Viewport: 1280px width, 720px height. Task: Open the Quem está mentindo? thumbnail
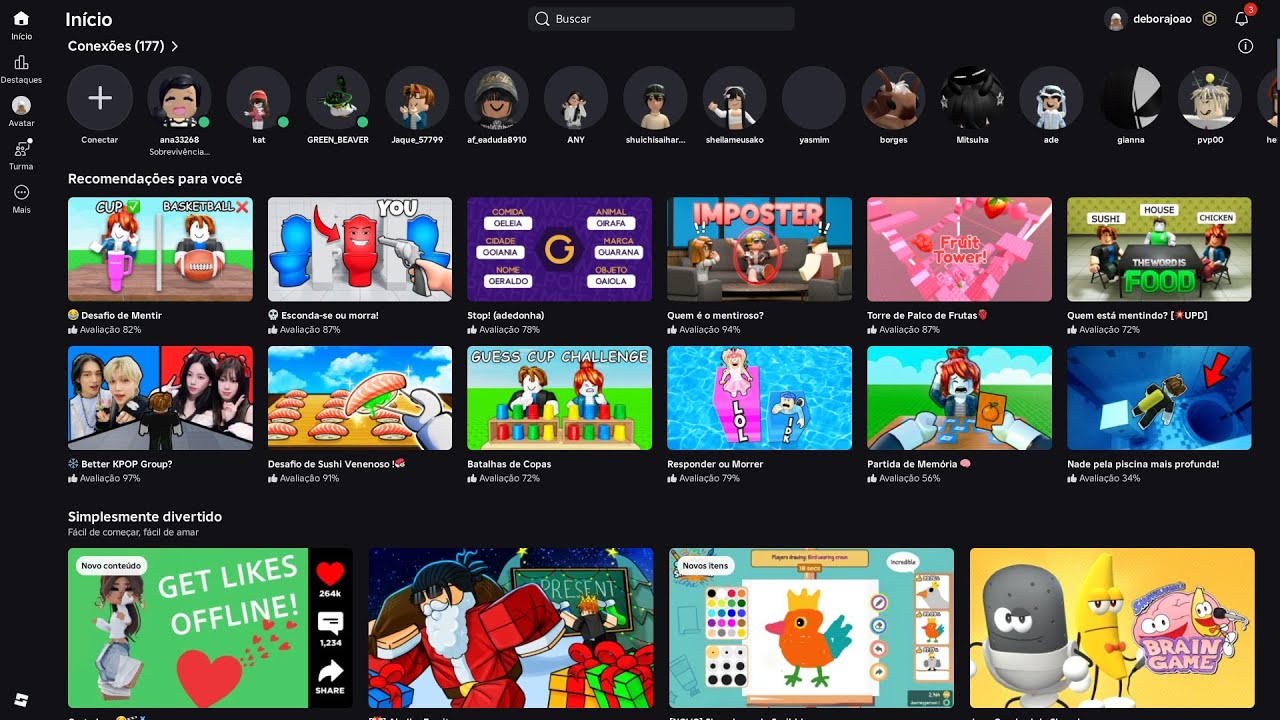coord(1160,249)
